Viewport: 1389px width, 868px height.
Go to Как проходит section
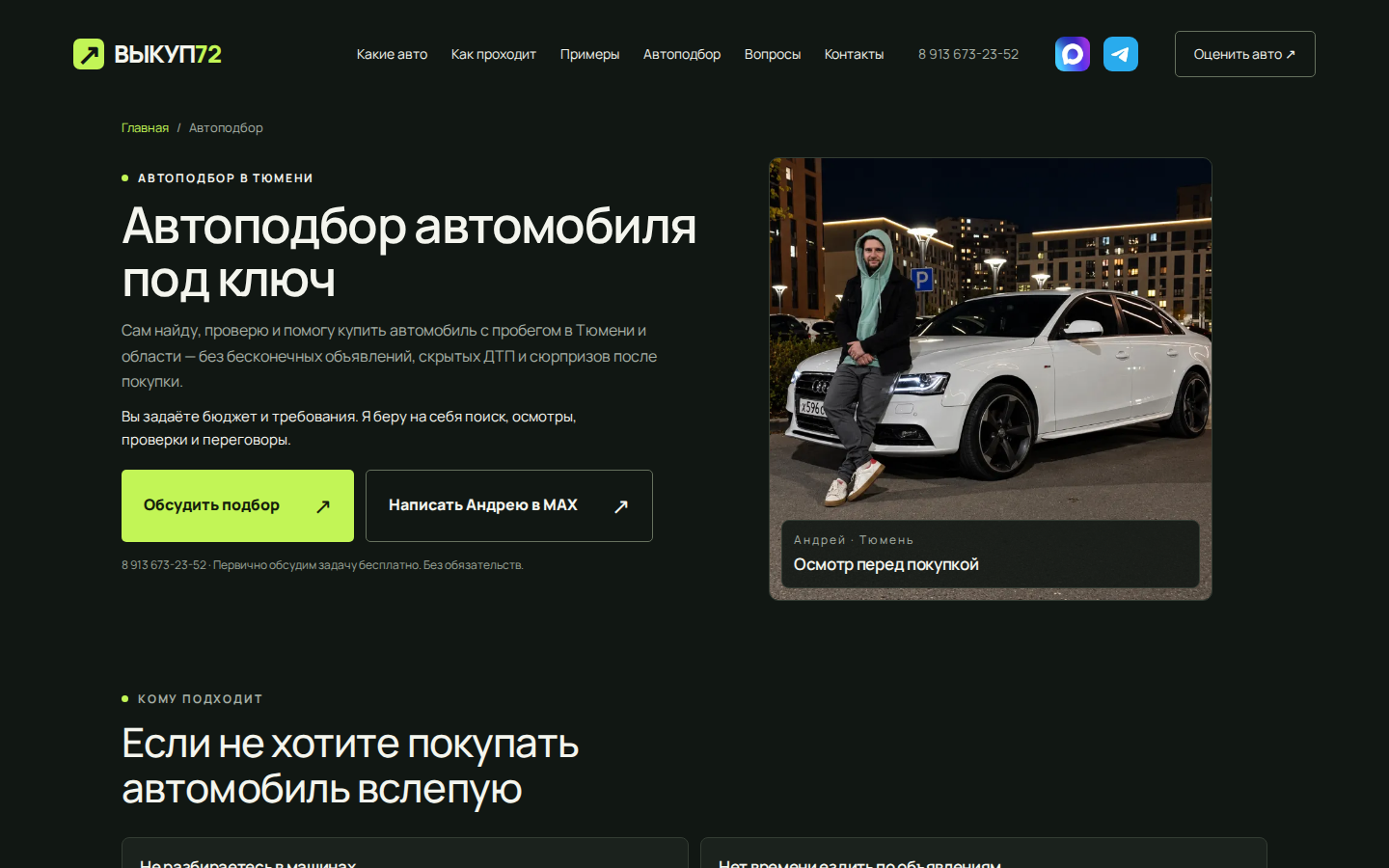point(494,54)
